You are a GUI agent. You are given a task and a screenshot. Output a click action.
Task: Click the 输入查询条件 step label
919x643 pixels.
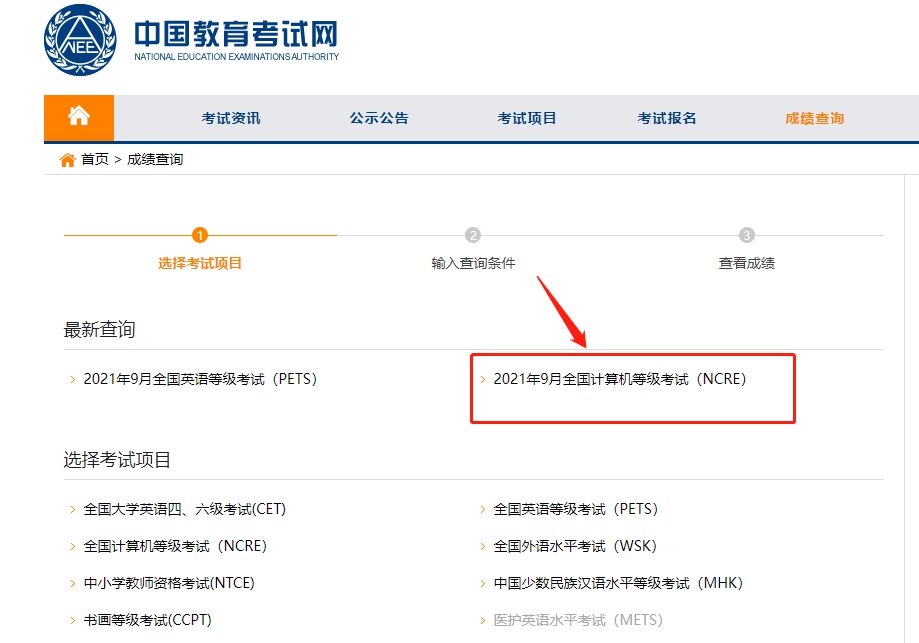click(473, 263)
